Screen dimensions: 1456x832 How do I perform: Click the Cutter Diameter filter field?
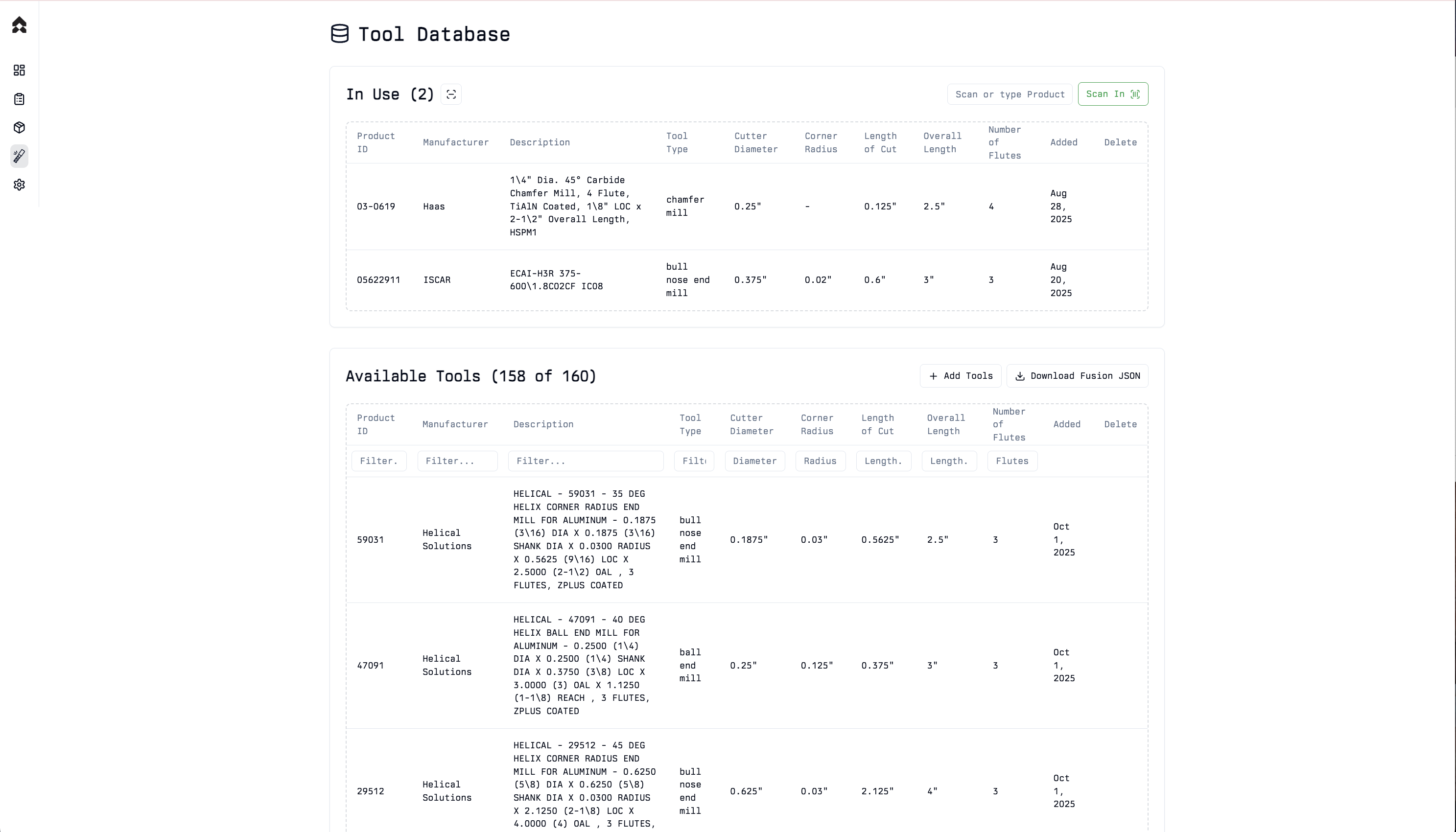[x=754, y=461]
